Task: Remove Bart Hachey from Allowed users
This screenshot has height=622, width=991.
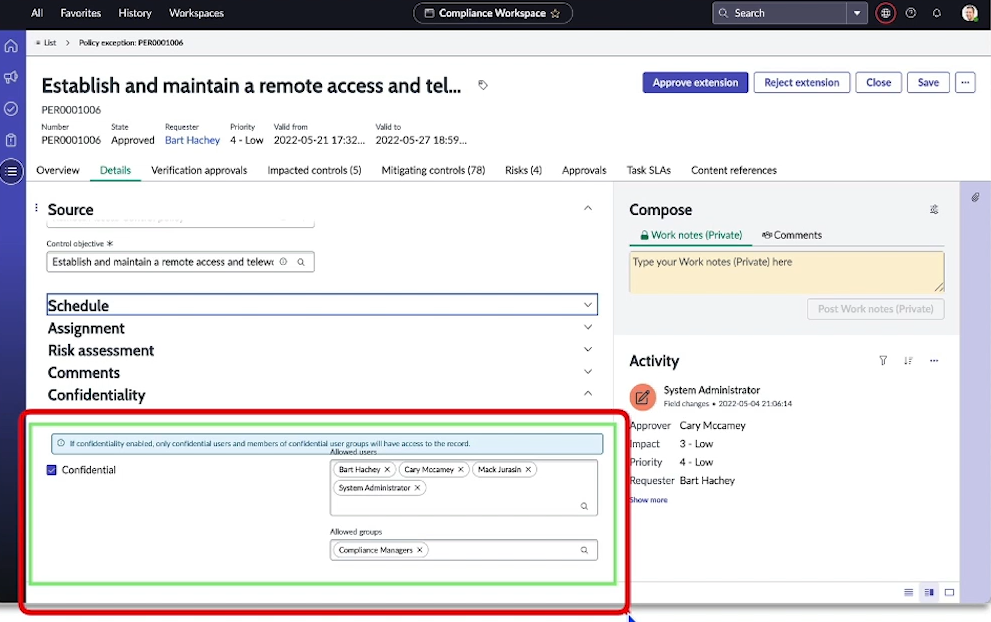Action: tap(388, 469)
